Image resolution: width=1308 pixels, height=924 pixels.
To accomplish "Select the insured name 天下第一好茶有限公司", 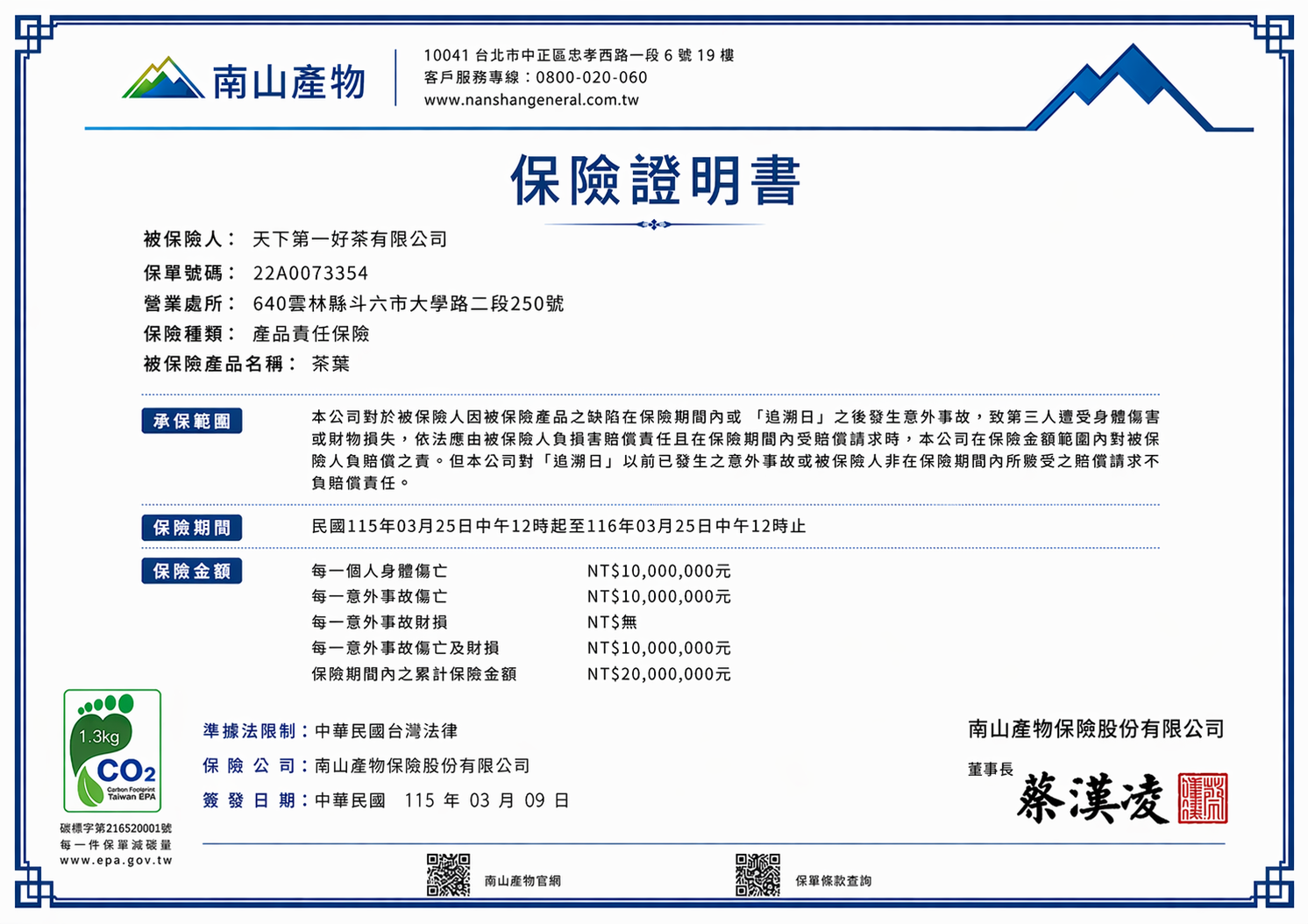I will 350,239.
